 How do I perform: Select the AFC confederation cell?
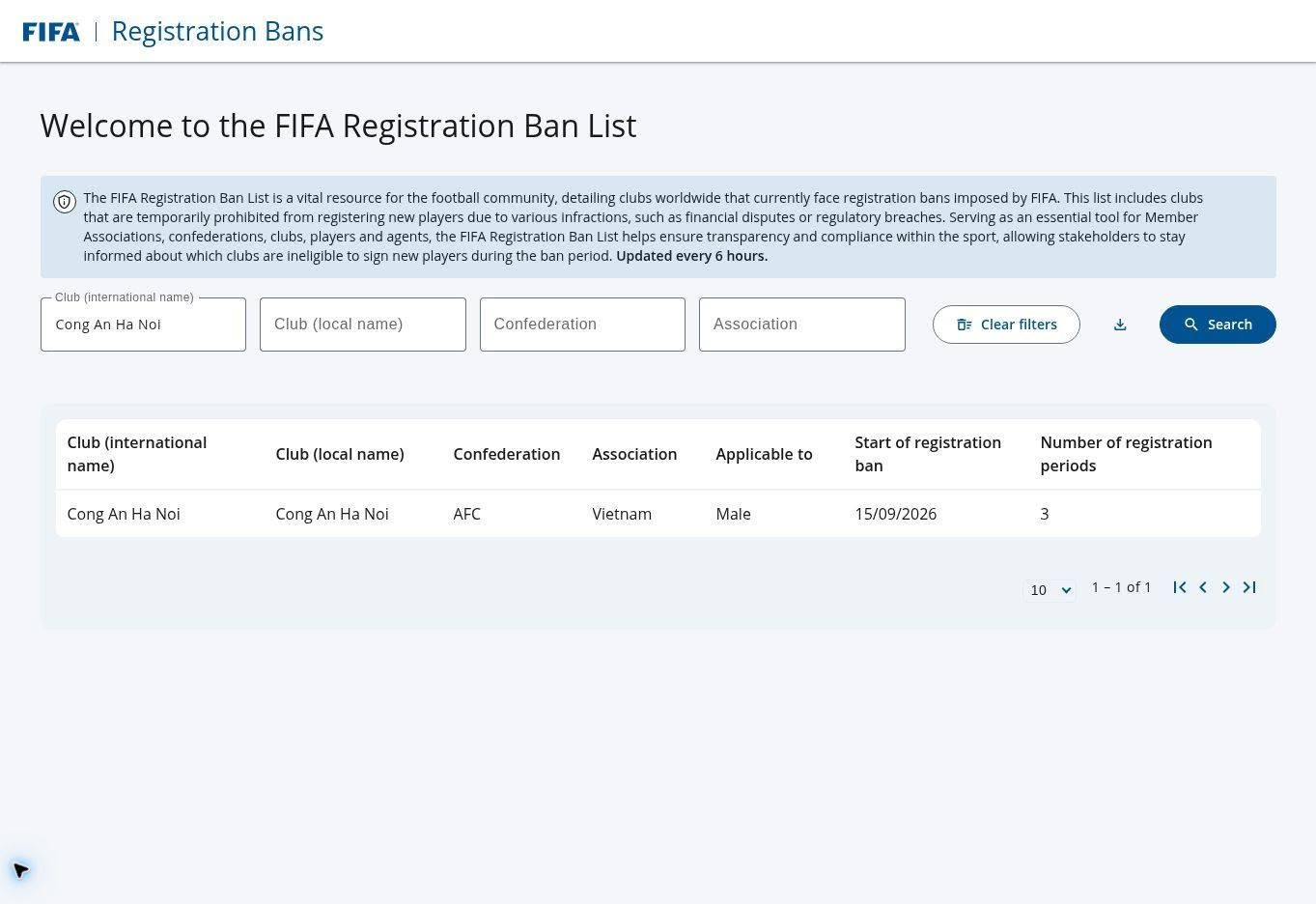pyautogui.click(x=467, y=514)
